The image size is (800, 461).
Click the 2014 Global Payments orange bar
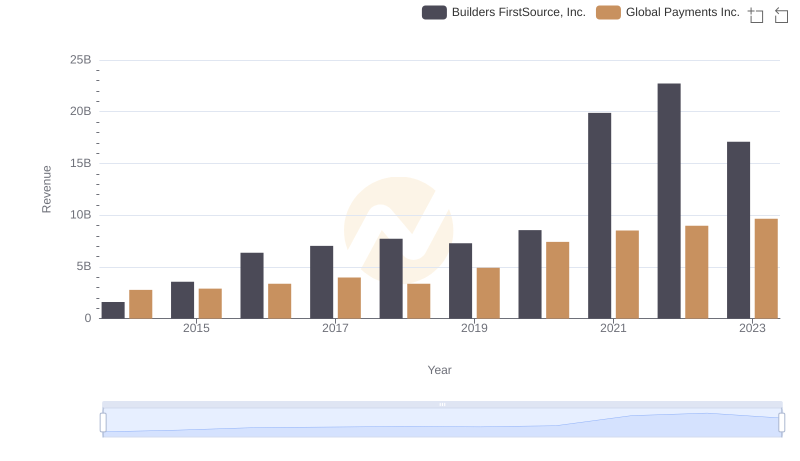[141, 304]
